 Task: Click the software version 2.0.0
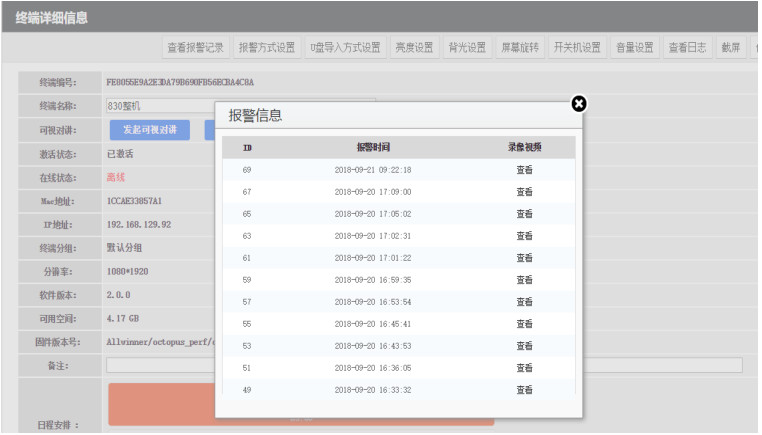(119, 295)
